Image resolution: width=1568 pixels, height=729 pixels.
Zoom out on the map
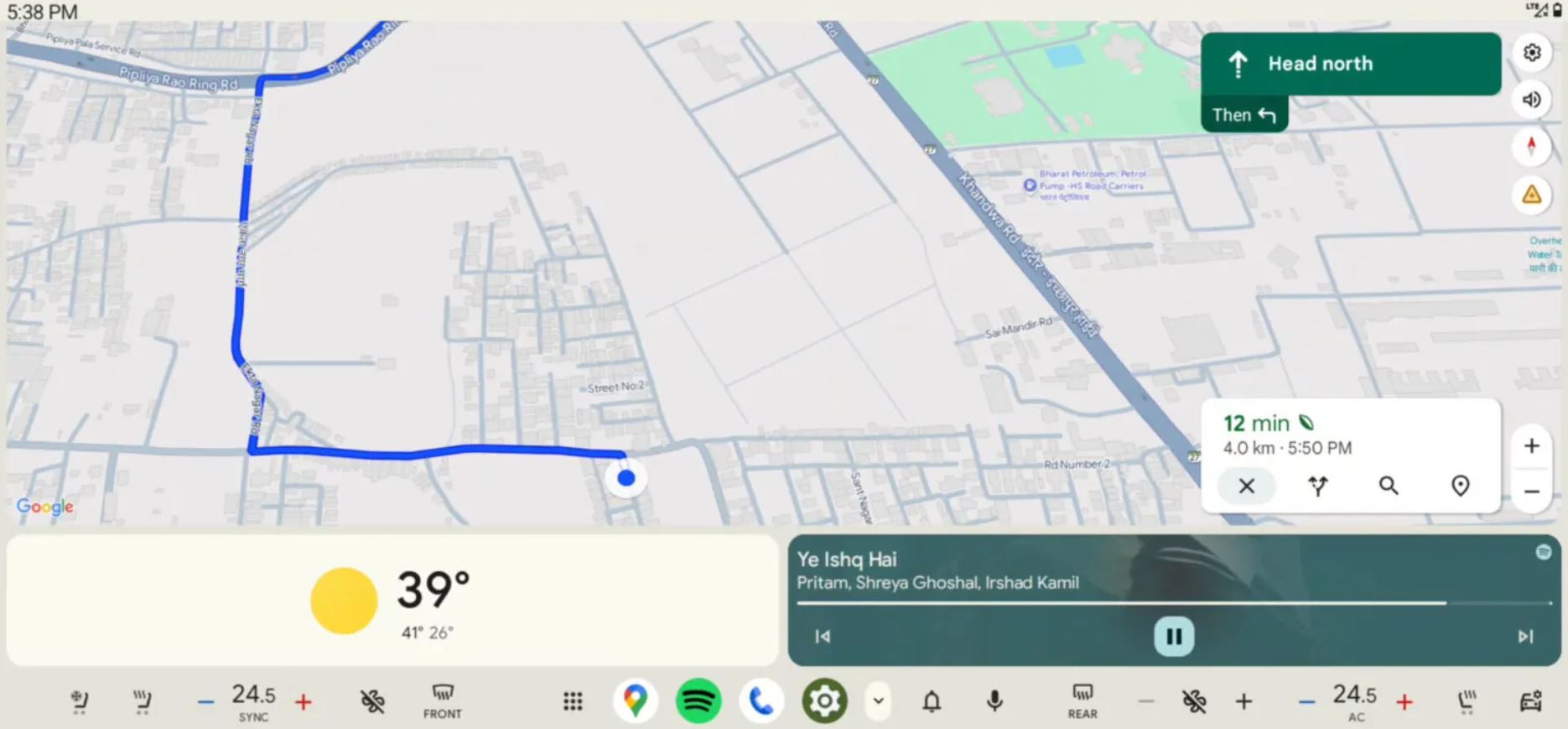pos(1531,492)
